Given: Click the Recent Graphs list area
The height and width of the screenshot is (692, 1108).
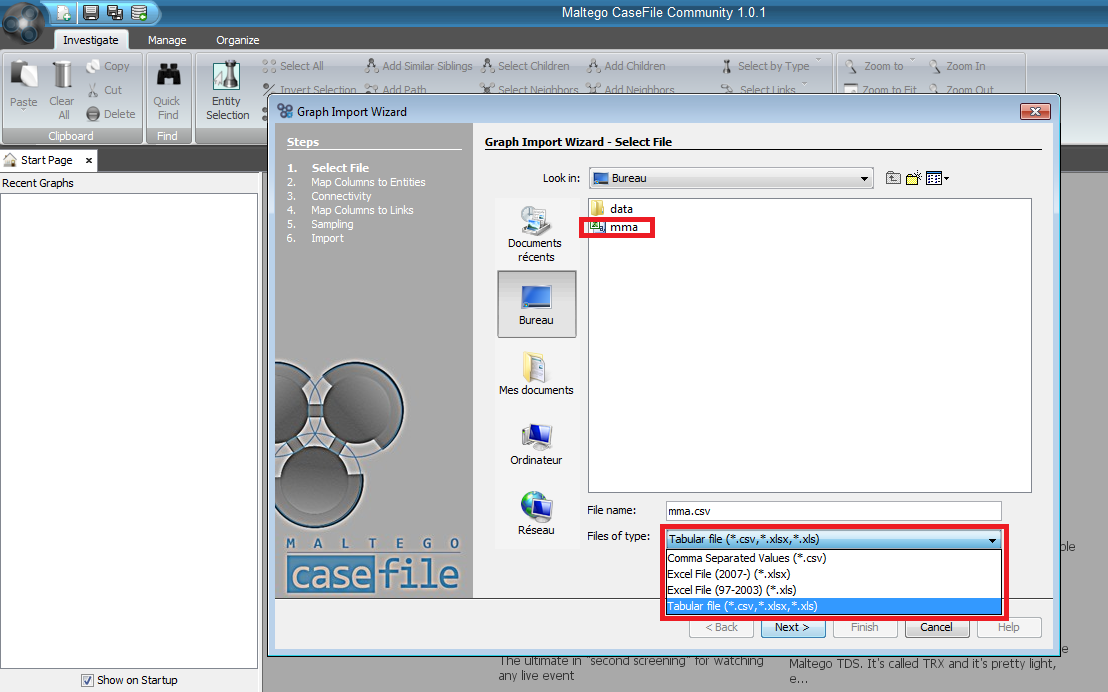Looking at the screenshot, I should point(129,430).
